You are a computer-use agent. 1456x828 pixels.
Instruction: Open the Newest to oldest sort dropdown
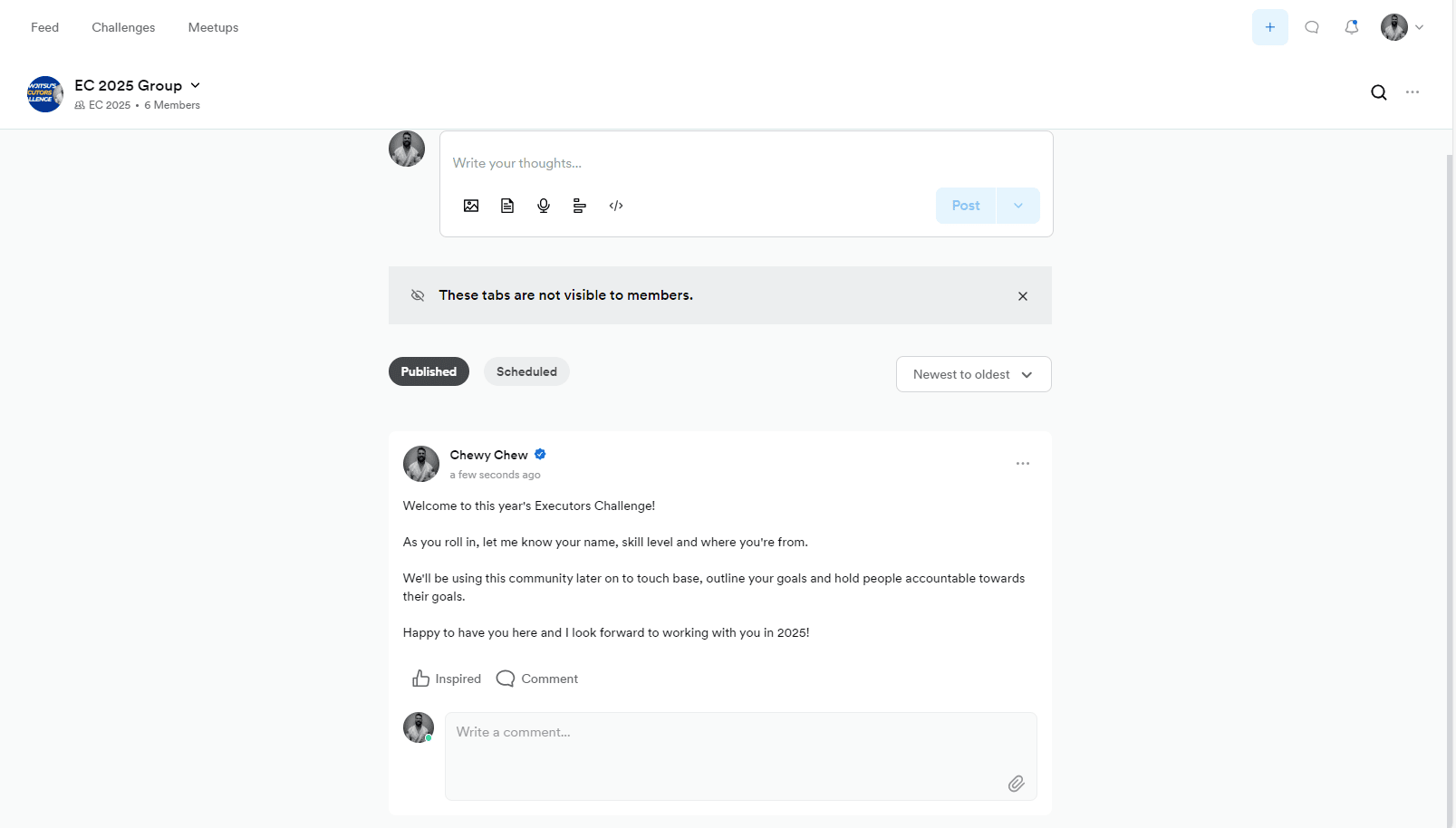tap(974, 374)
